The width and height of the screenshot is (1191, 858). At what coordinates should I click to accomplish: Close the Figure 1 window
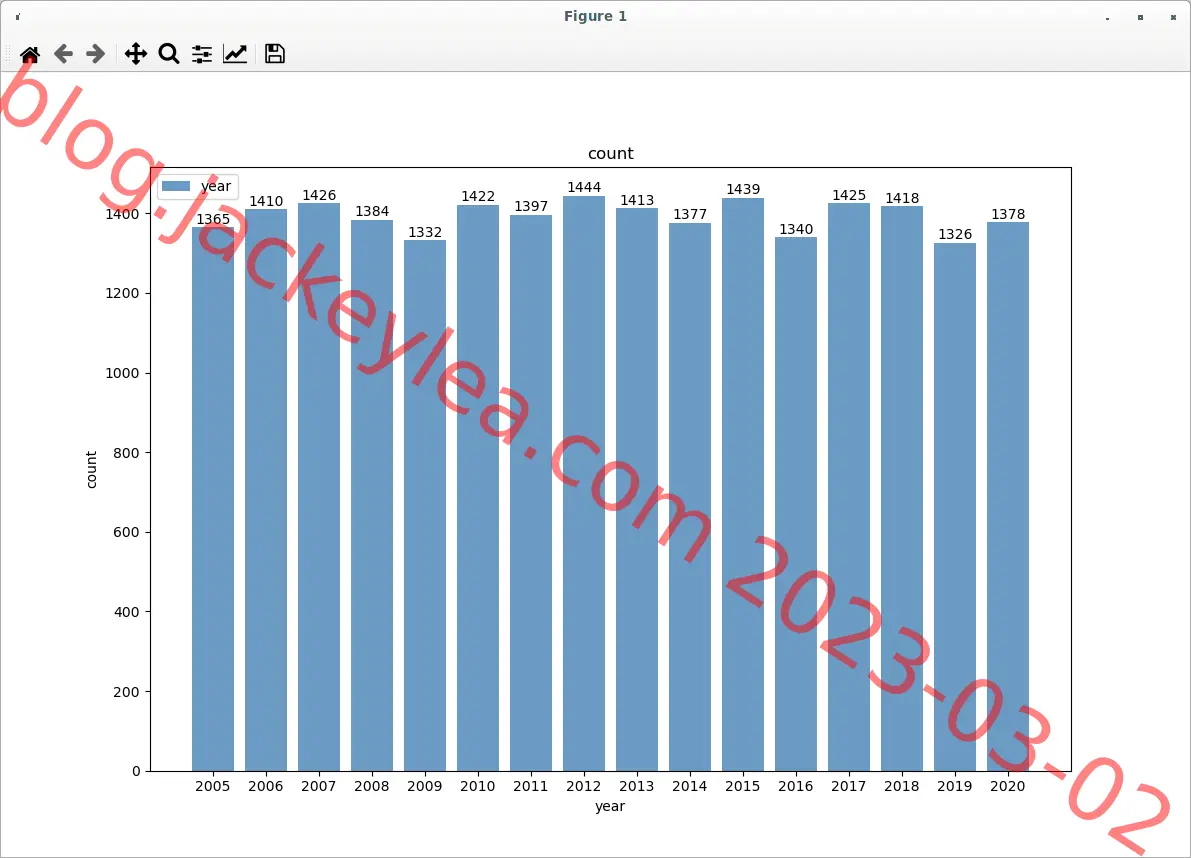tap(1173, 17)
